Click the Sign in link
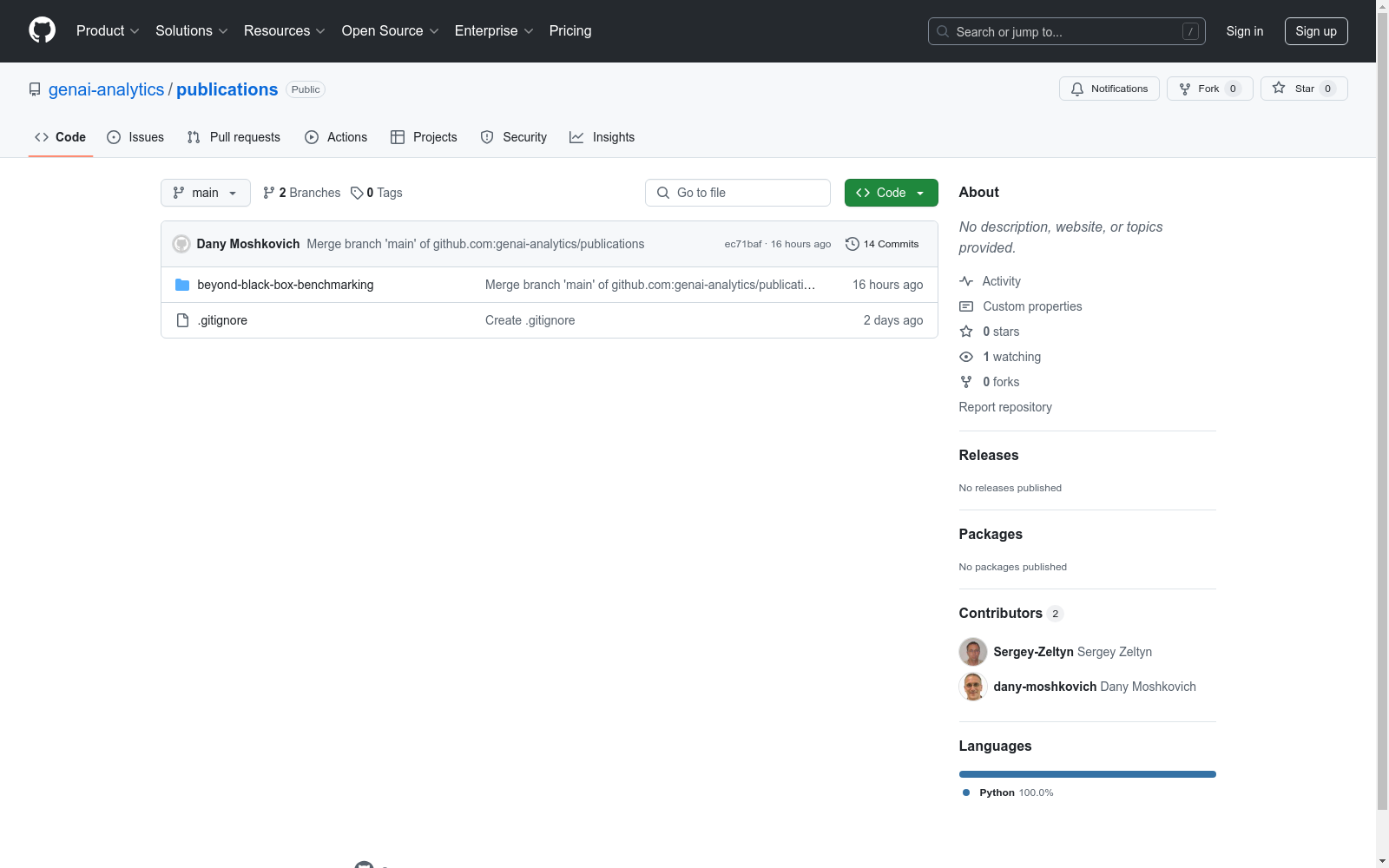This screenshot has width=1389, height=868. [x=1245, y=31]
